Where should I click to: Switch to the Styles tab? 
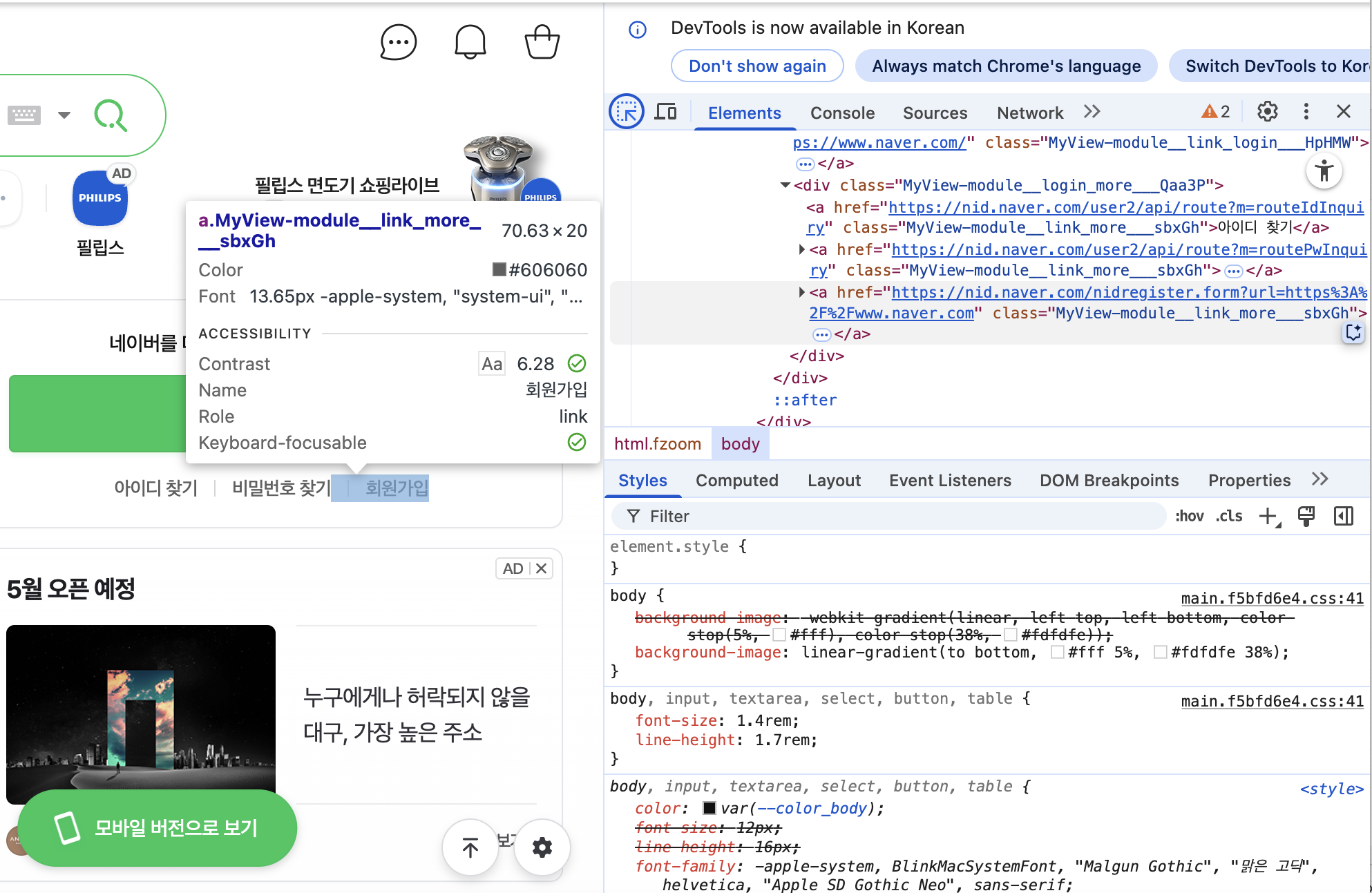click(x=642, y=481)
